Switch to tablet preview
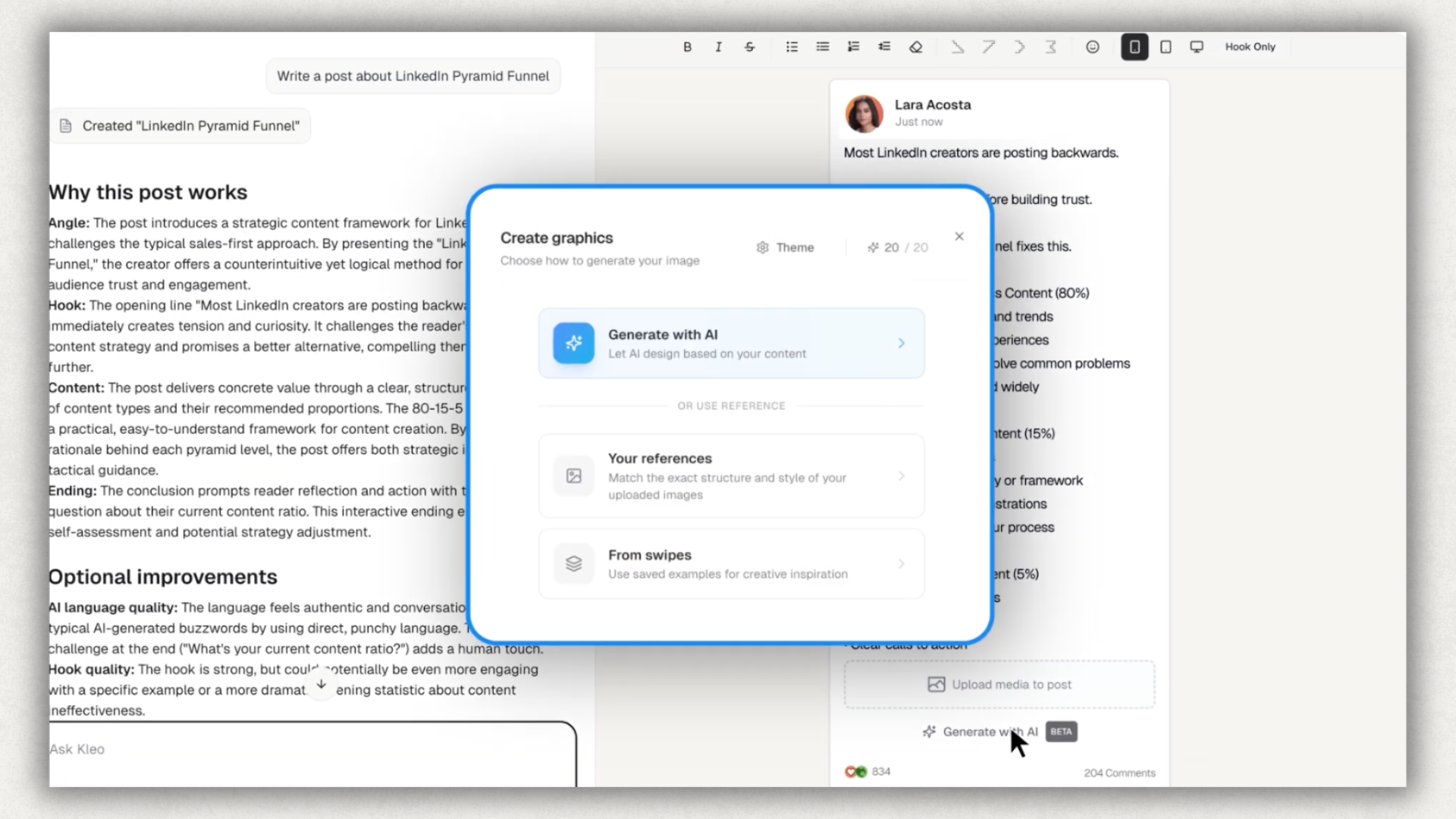1456x819 pixels. [1166, 47]
